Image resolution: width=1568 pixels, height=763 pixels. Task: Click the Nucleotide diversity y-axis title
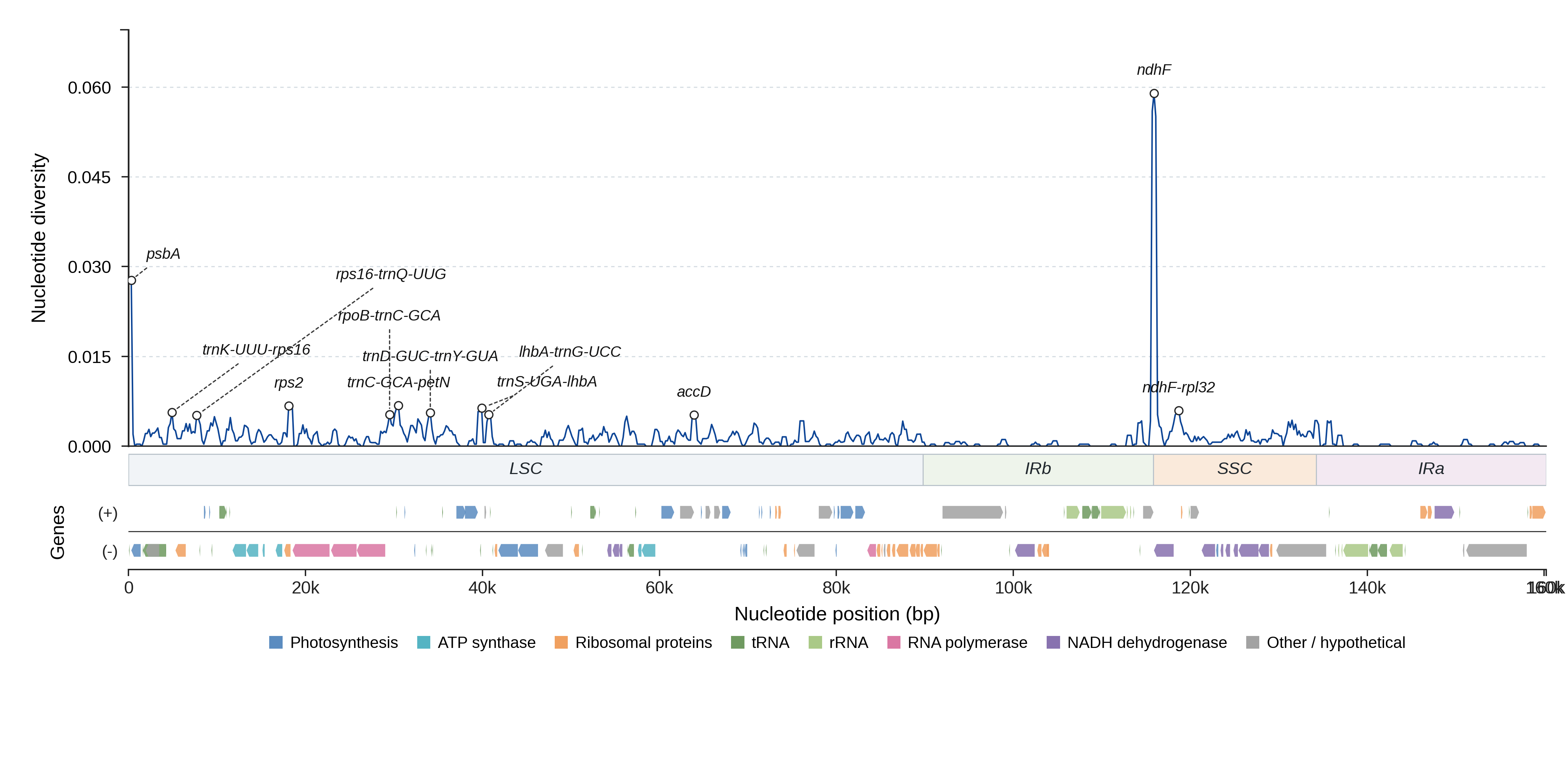tap(38, 238)
